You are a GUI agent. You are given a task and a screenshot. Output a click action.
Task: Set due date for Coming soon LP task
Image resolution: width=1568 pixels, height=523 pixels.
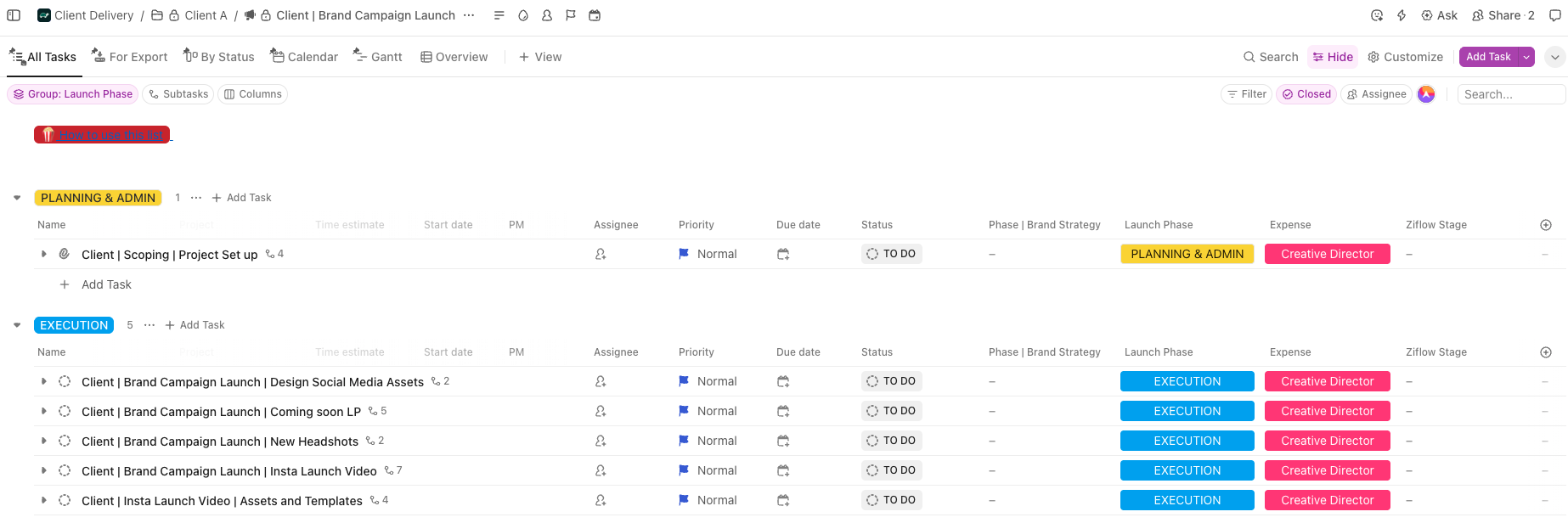pyautogui.click(x=783, y=412)
